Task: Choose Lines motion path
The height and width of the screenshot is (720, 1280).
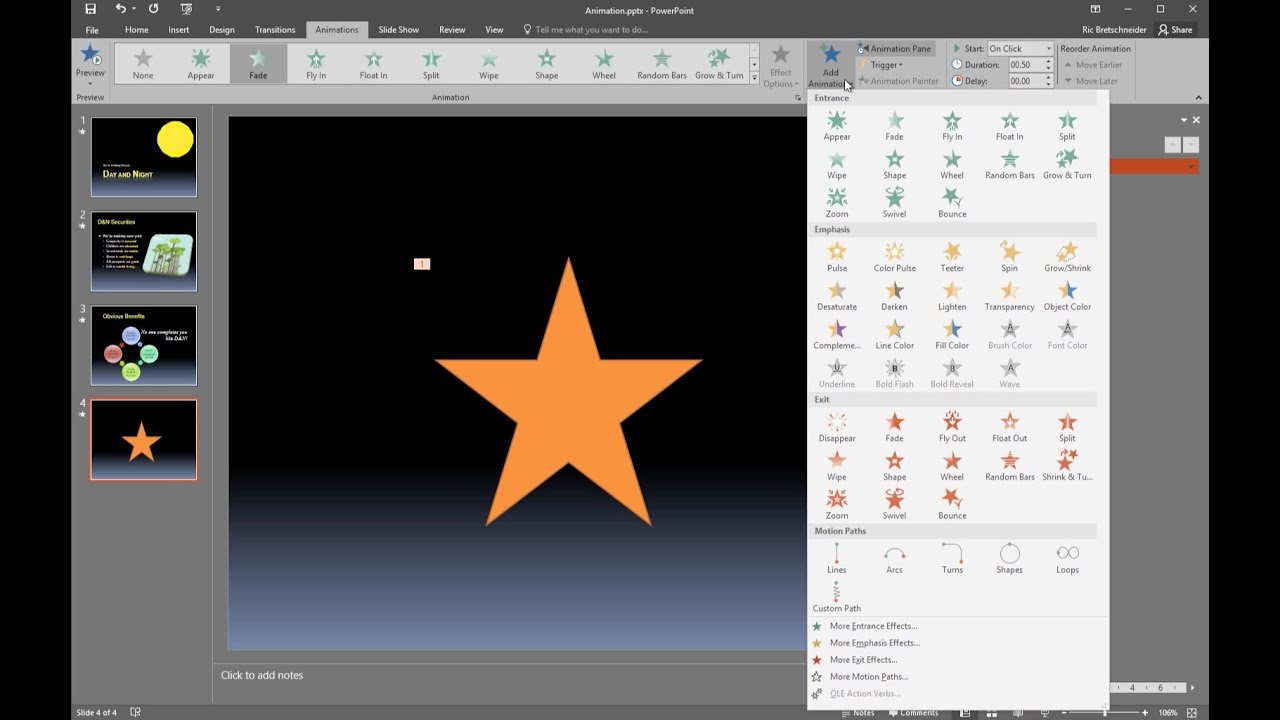Action: click(837, 559)
